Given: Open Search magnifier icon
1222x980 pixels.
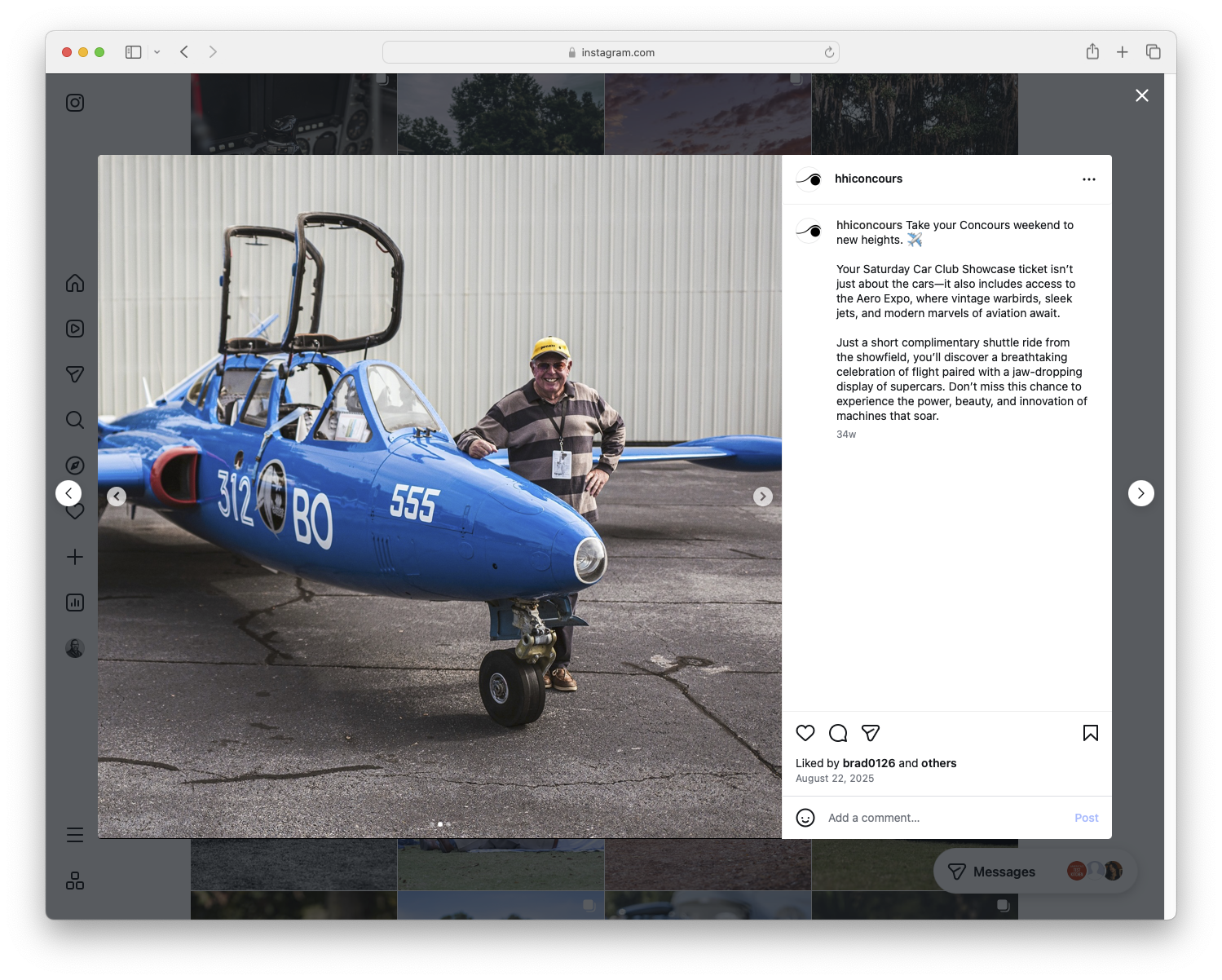Looking at the screenshot, I should [x=75, y=420].
